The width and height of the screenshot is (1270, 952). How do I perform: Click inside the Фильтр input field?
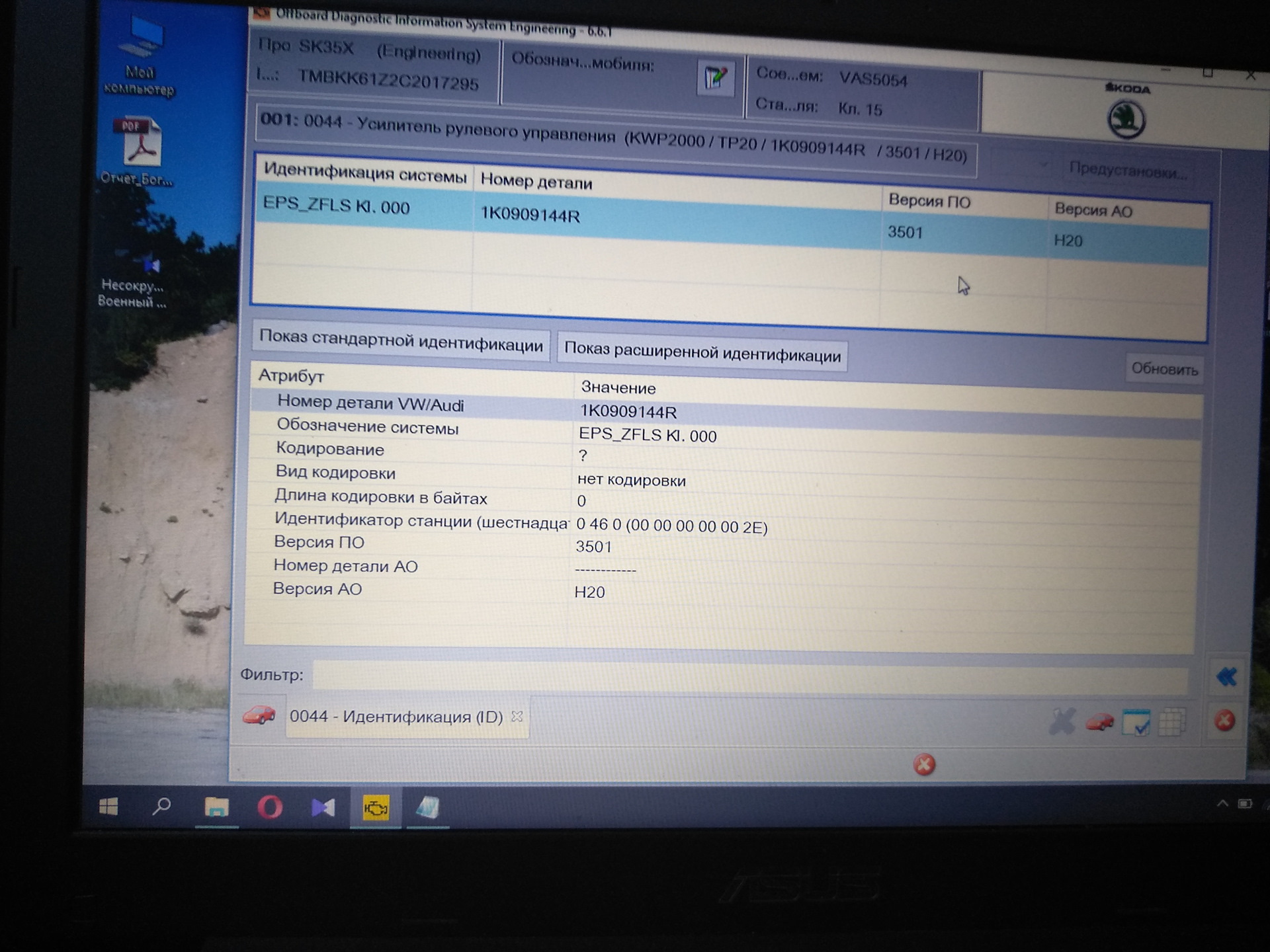tap(750, 676)
